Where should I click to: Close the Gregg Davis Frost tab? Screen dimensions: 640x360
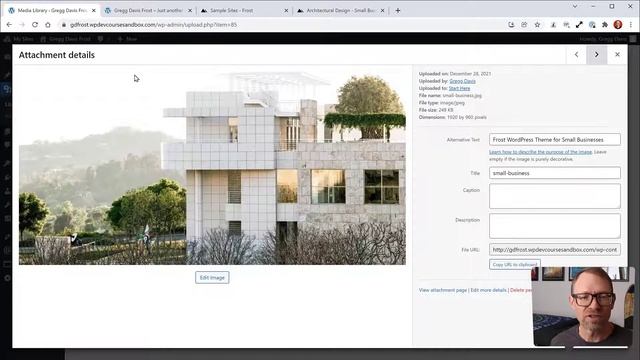(190, 11)
